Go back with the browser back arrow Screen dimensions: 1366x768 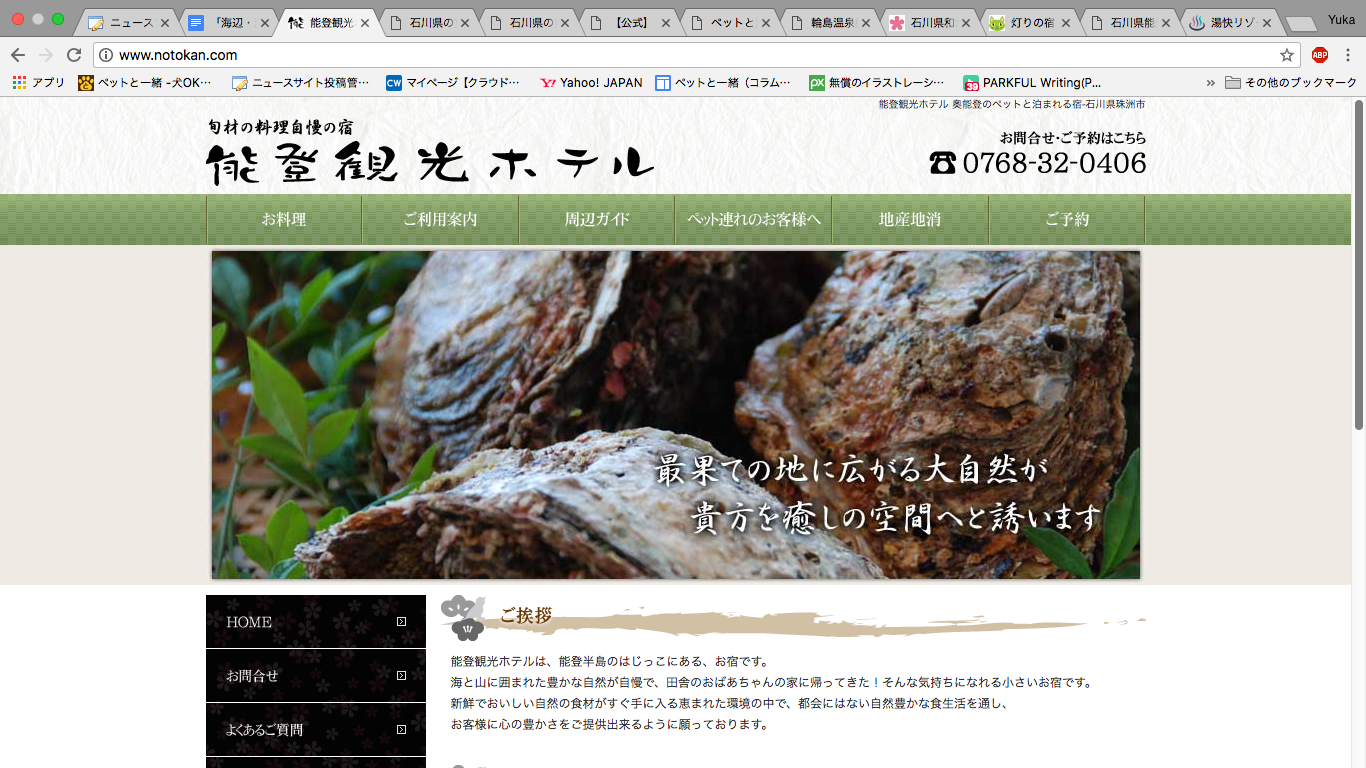[18, 55]
